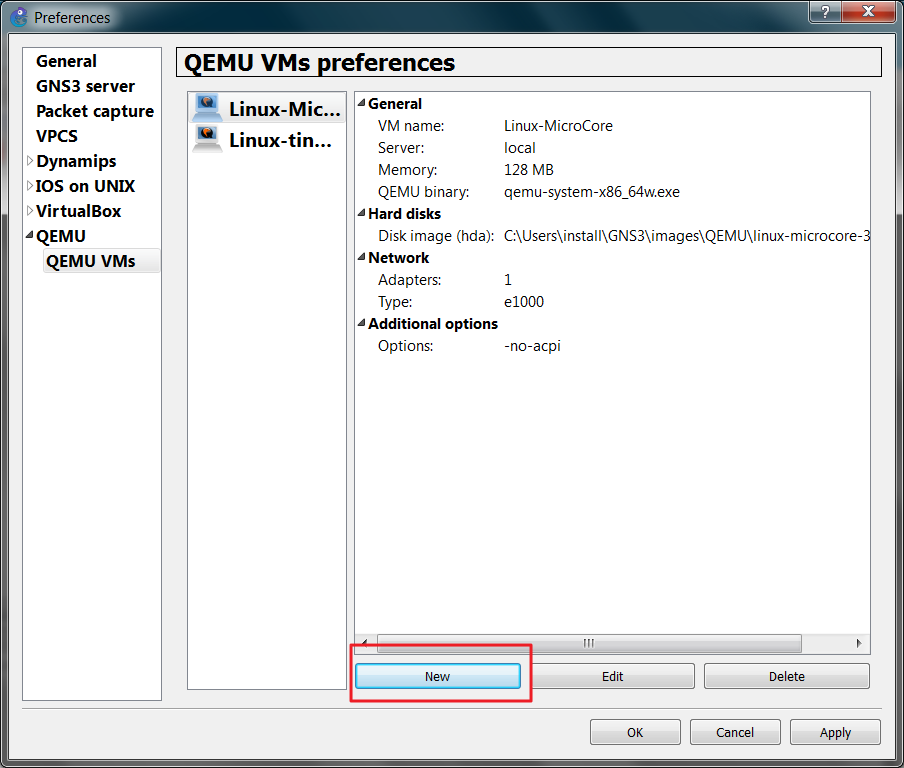Expand the IOS on UNIX node
Image resolution: width=904 pixels, height=768 pixels.
29,186
